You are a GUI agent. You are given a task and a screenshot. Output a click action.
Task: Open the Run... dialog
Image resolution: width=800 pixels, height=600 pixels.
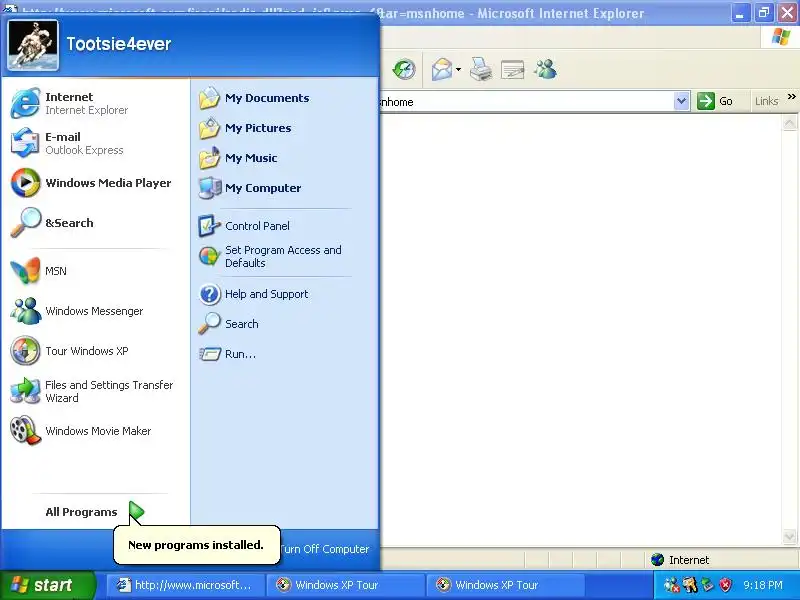coord(283,354)
